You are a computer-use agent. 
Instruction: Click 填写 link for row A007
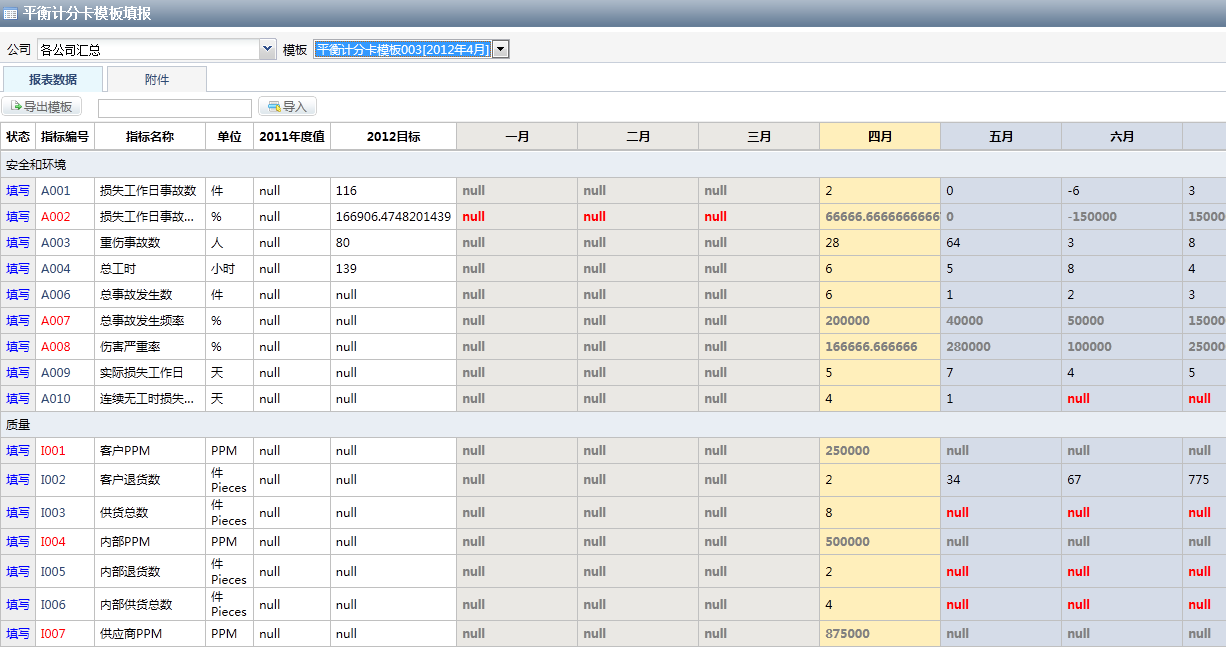point(18,321)
